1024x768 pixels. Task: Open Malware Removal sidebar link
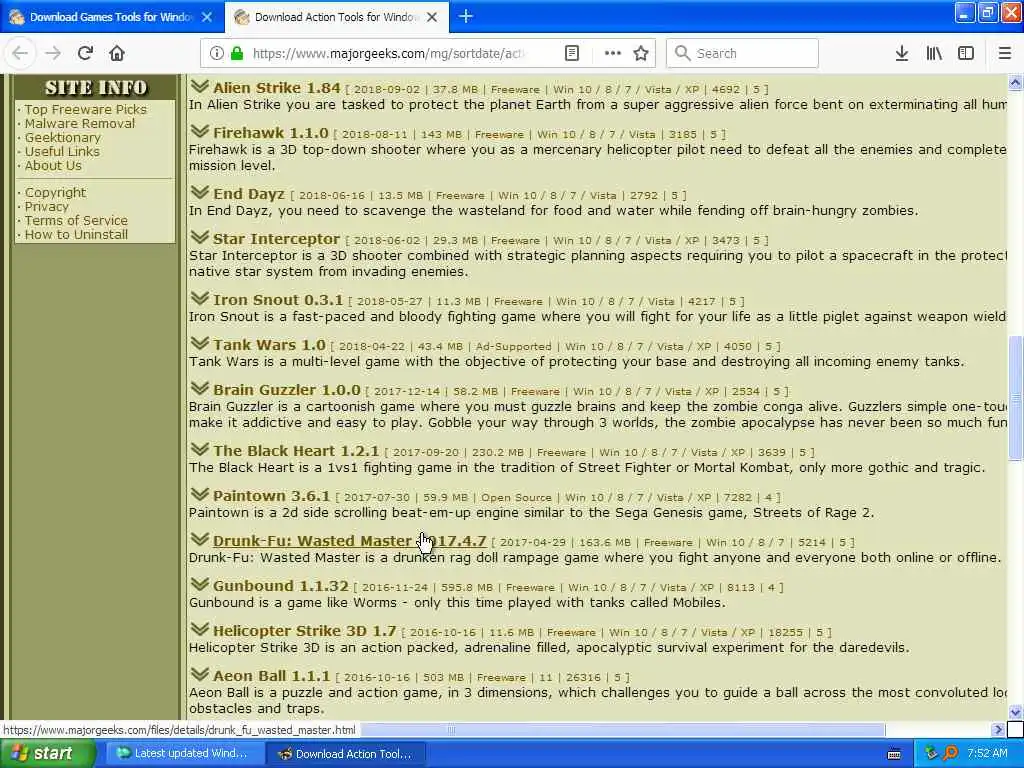(x=80, y=123)
